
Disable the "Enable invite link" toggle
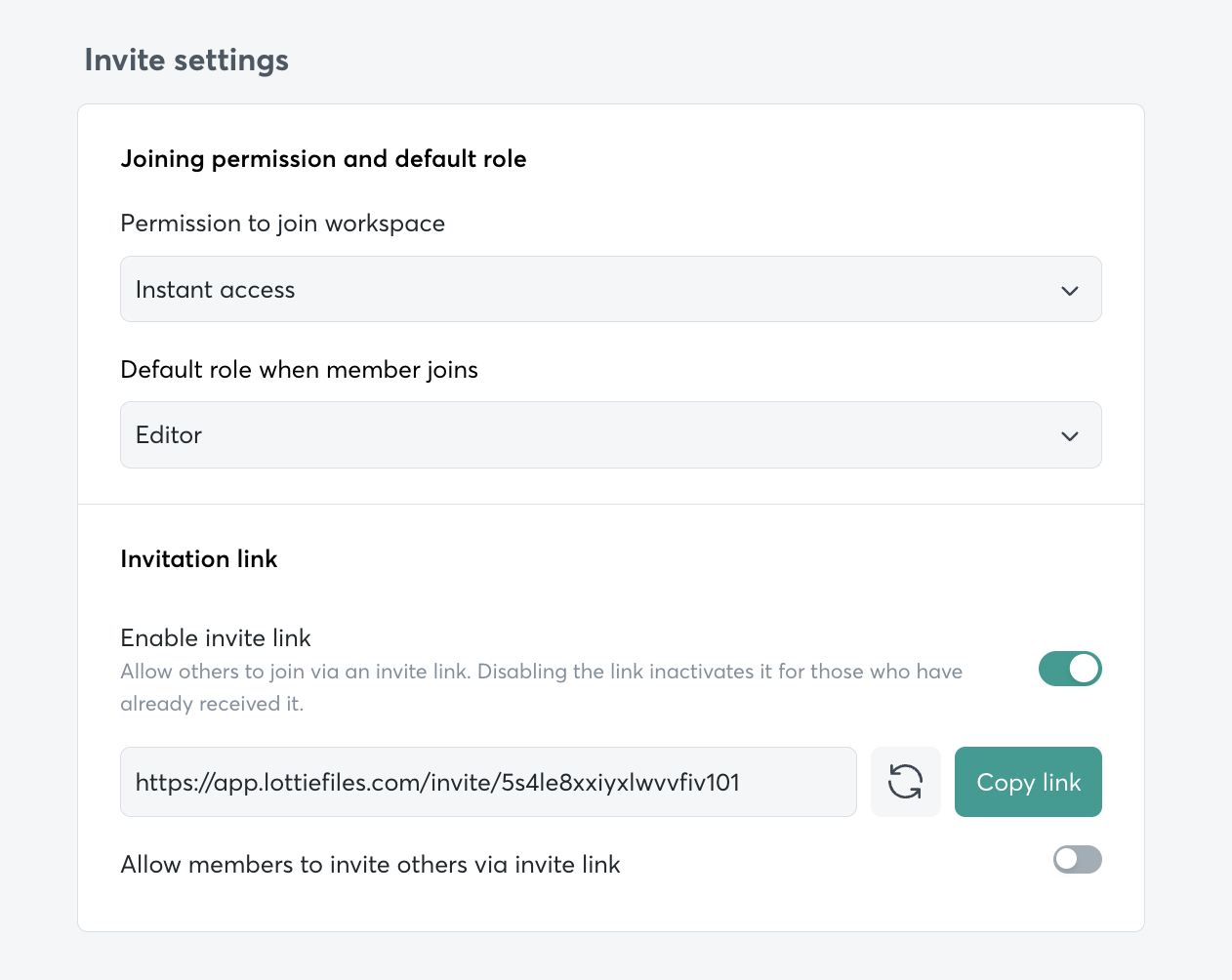[1069, 669]
